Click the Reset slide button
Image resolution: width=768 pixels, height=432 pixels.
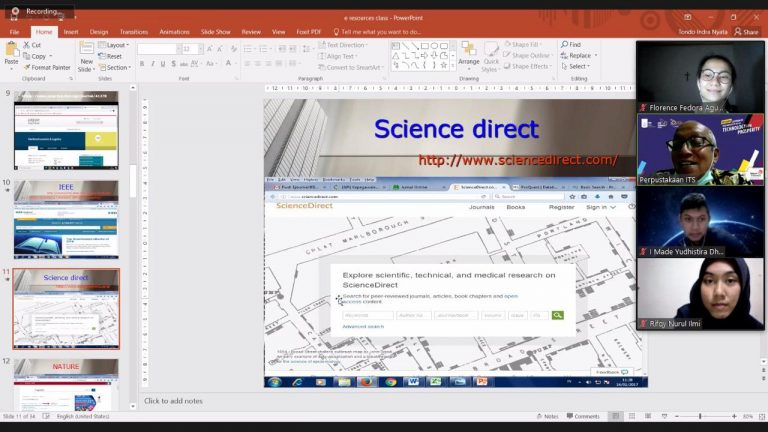pos(113,56)
